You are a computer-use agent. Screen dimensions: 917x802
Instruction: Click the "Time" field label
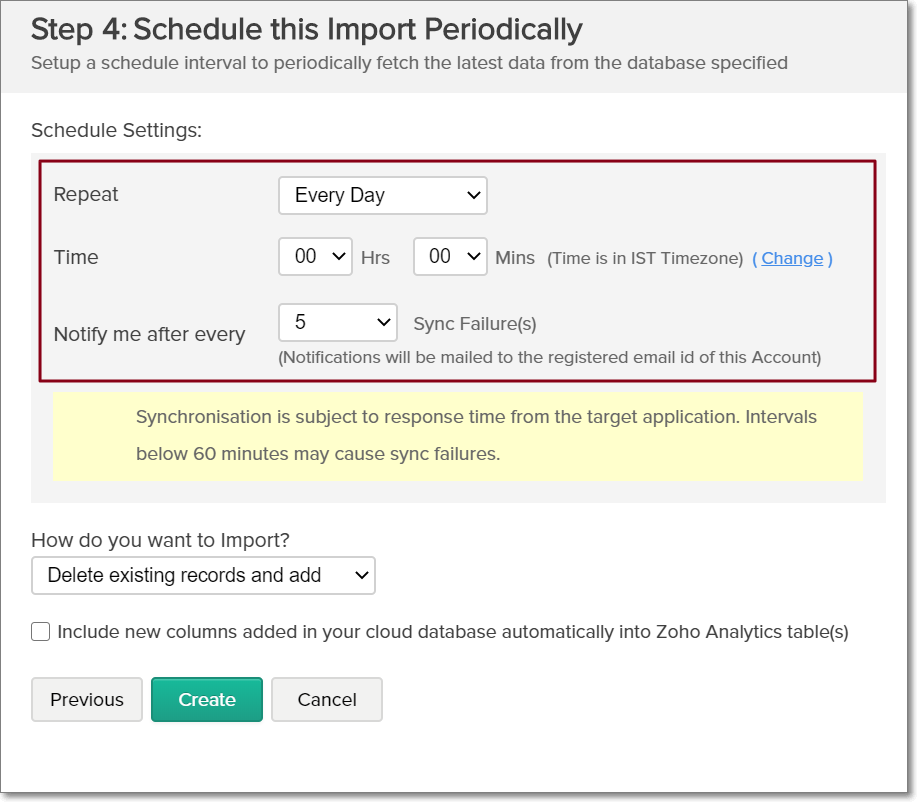[x=76, y=257]
